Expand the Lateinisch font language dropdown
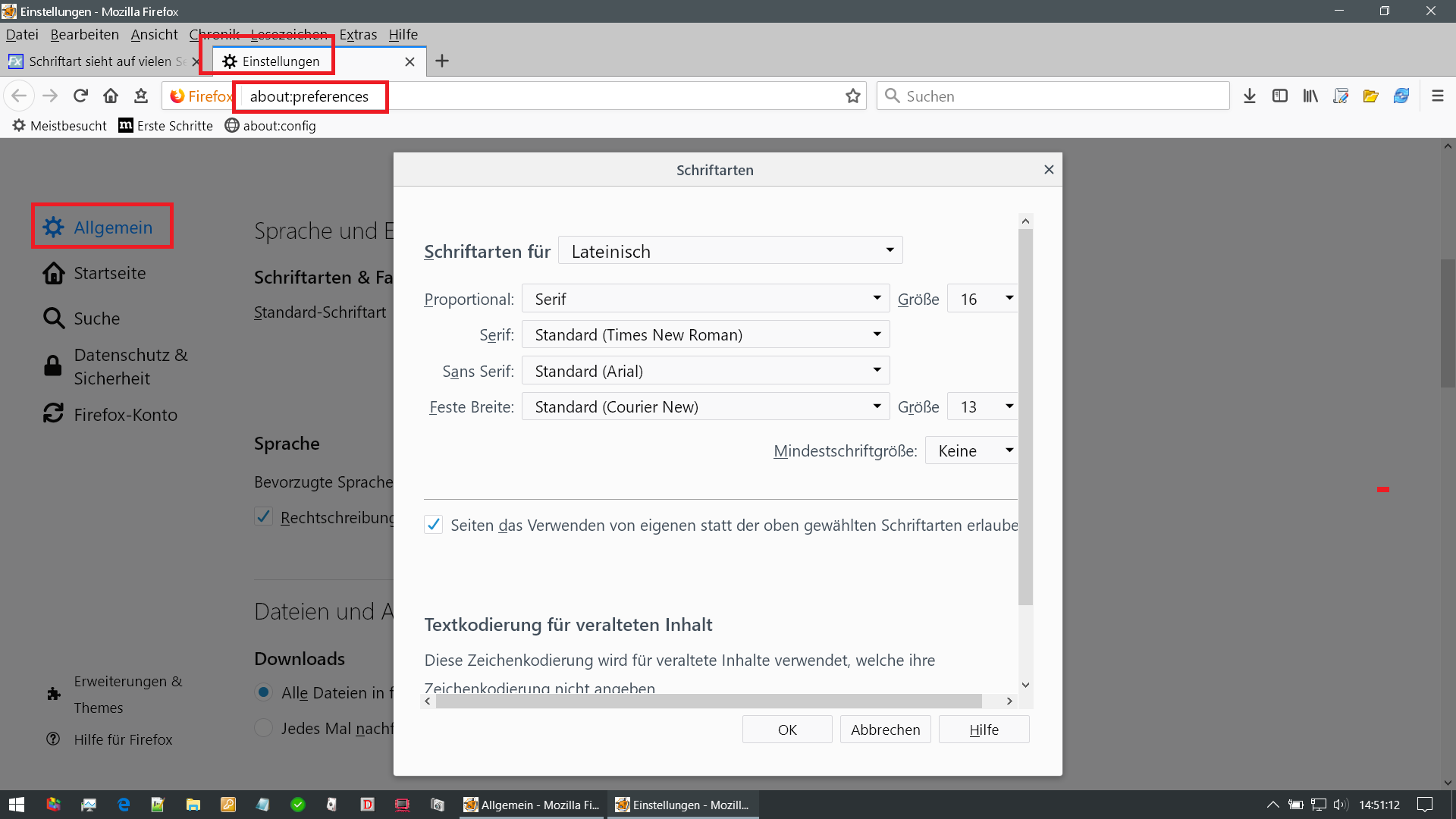Viewport: 1456px width, 819px height. (730, 251)
